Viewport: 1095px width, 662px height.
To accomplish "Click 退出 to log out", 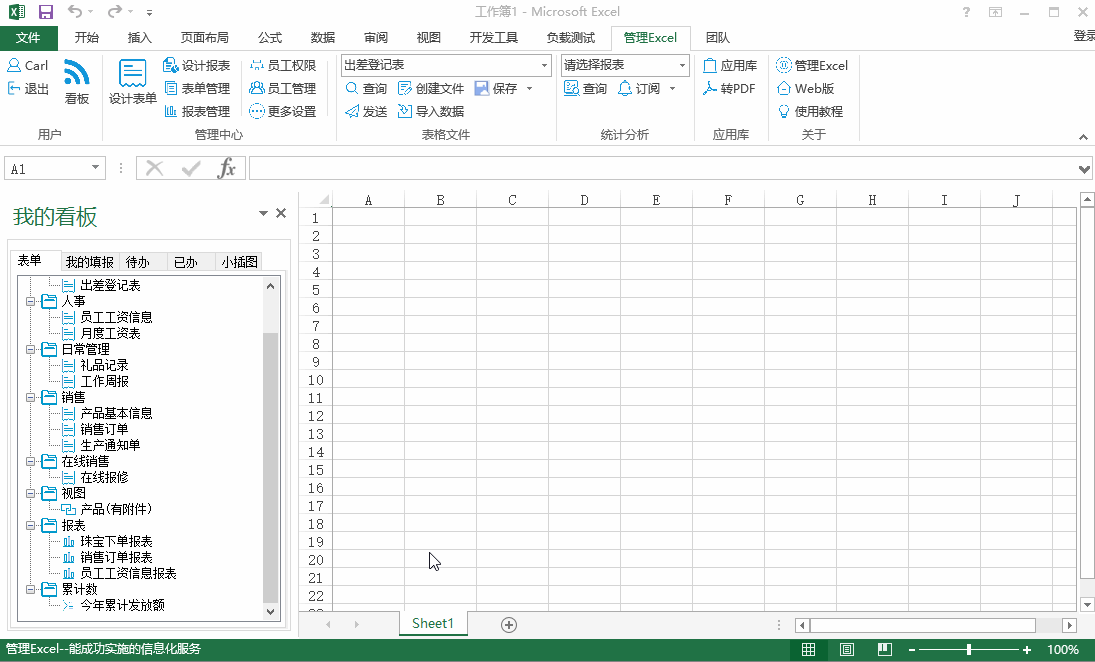I will pos(28,89).
